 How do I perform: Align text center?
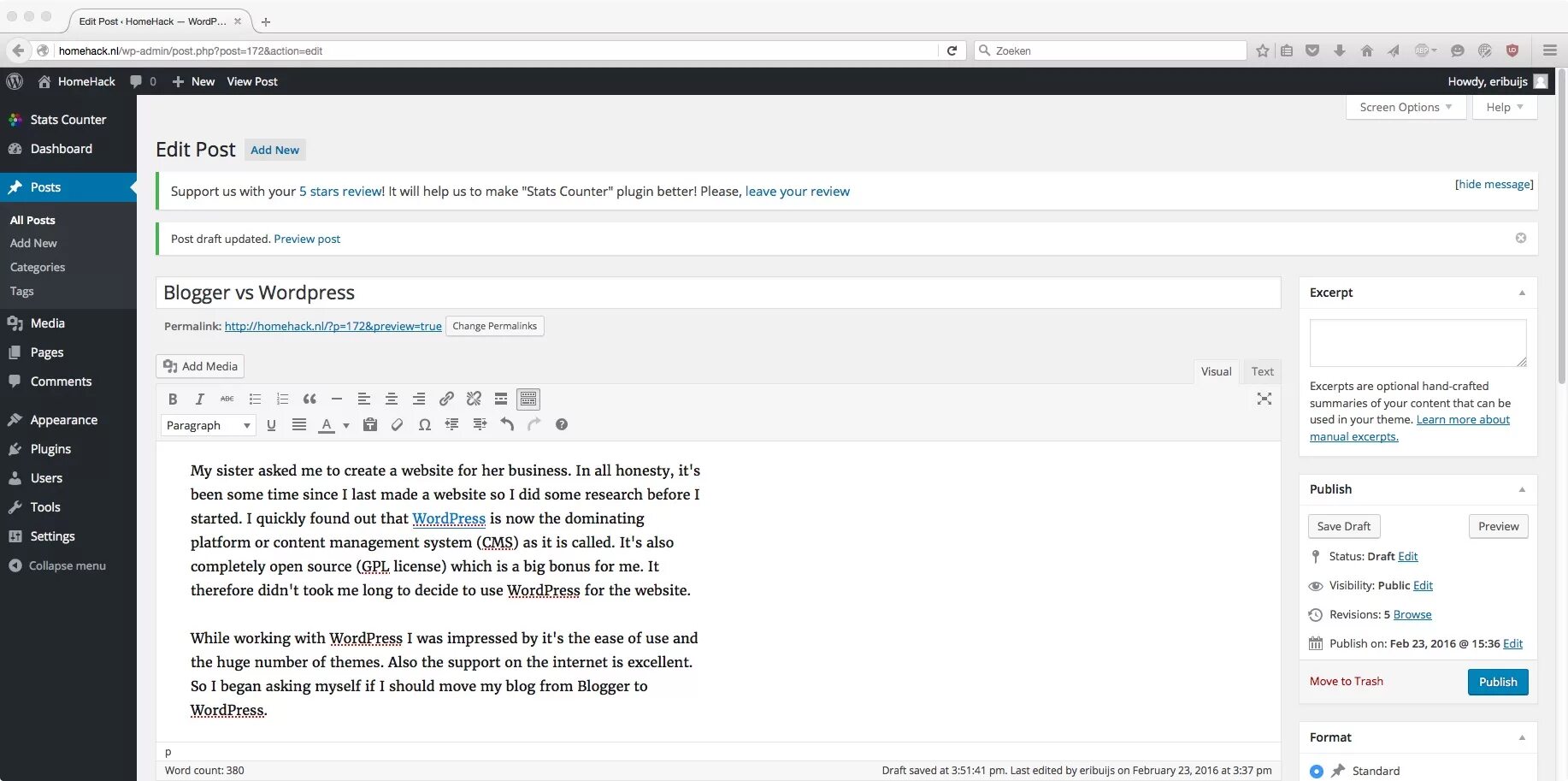click(x=392, y=399)
